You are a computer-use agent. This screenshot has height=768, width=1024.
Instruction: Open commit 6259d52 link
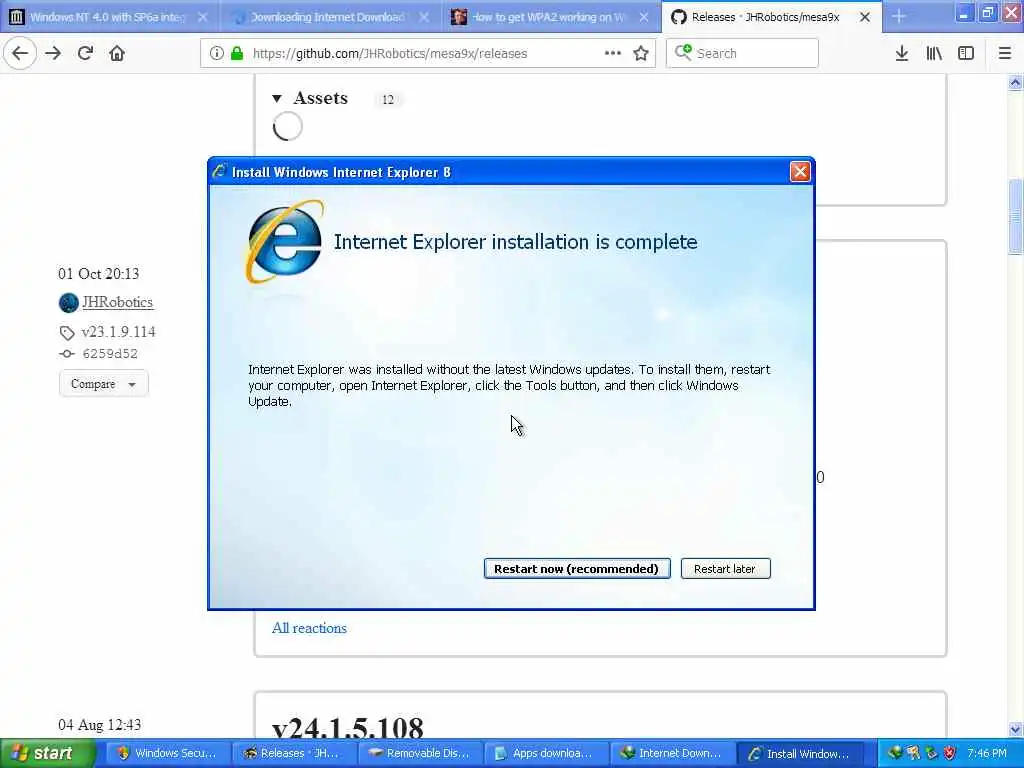pos(110,354)
